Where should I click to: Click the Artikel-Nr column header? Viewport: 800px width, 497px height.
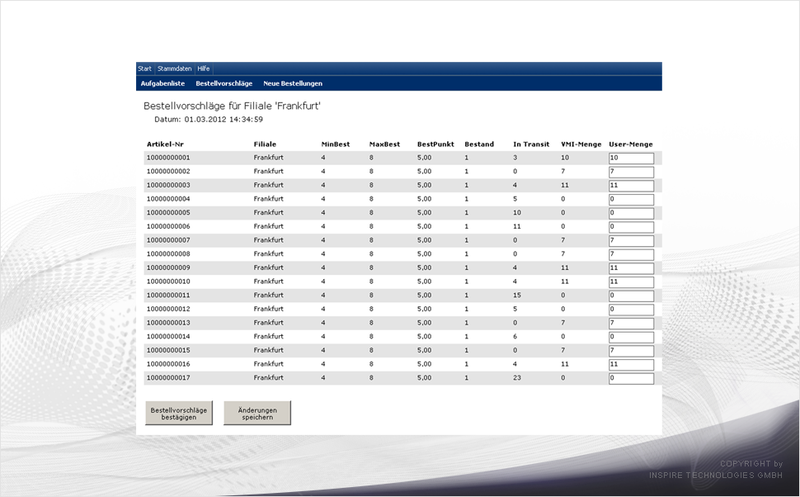click(x=165, y=144)
